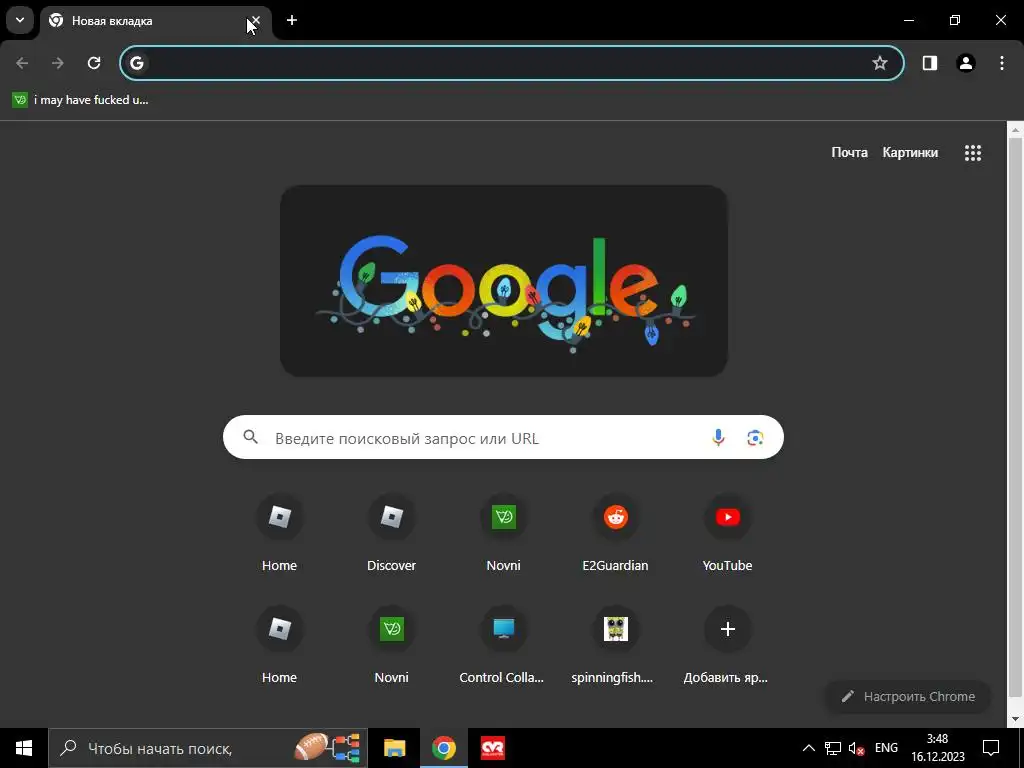Viewport: 1024px width, 768px height.
Task: Open the first-row Home Roblox shortcut
Action: click(280, 533)
